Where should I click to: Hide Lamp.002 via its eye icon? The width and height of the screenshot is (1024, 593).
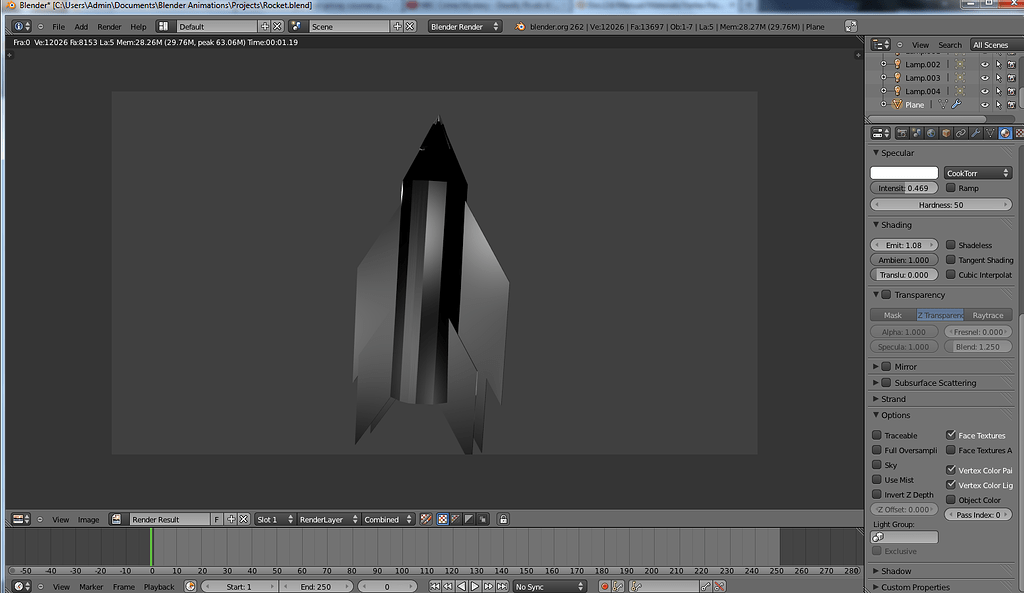point(985,64)
